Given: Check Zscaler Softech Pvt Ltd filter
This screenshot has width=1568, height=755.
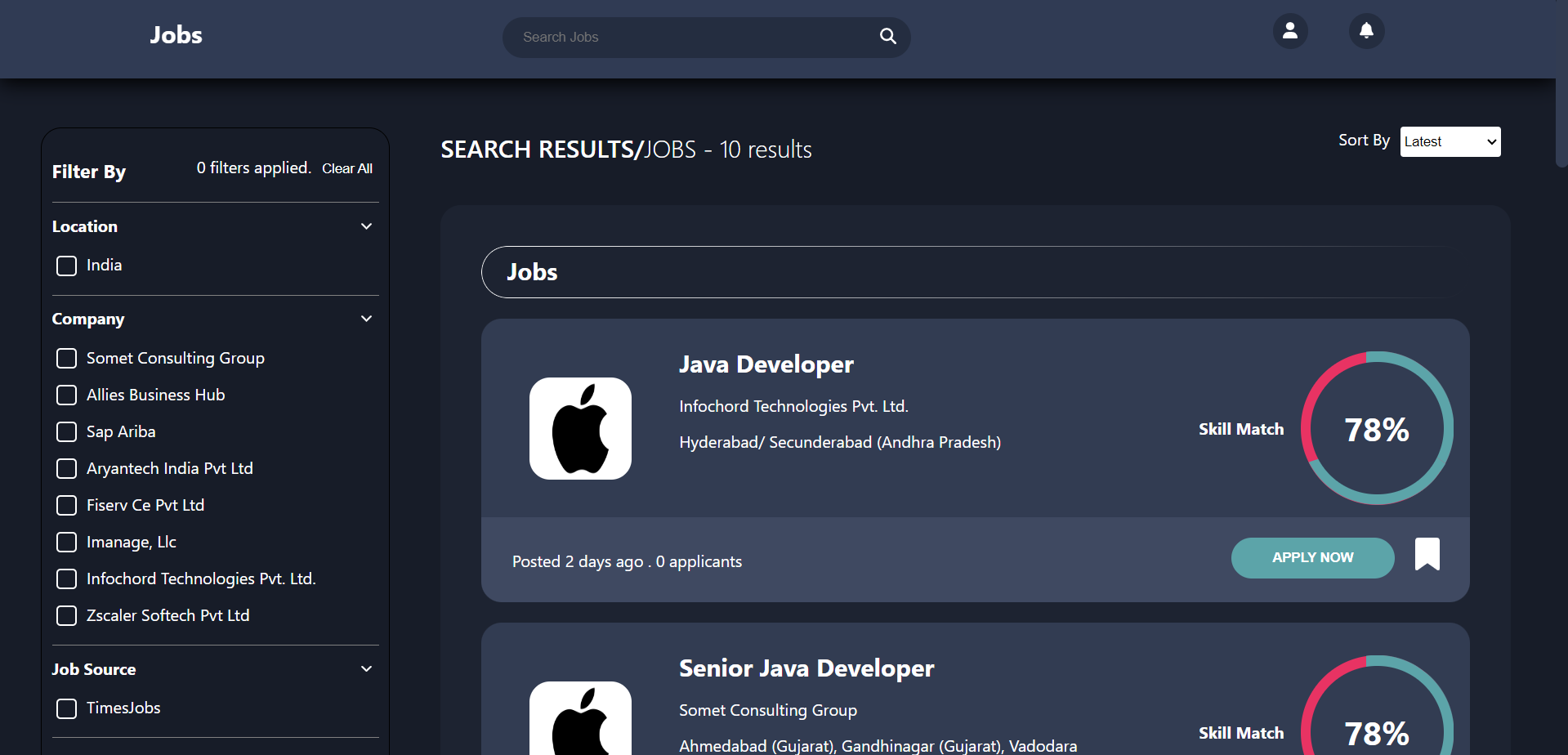Looking at the screenshot, I should [66, 616].
